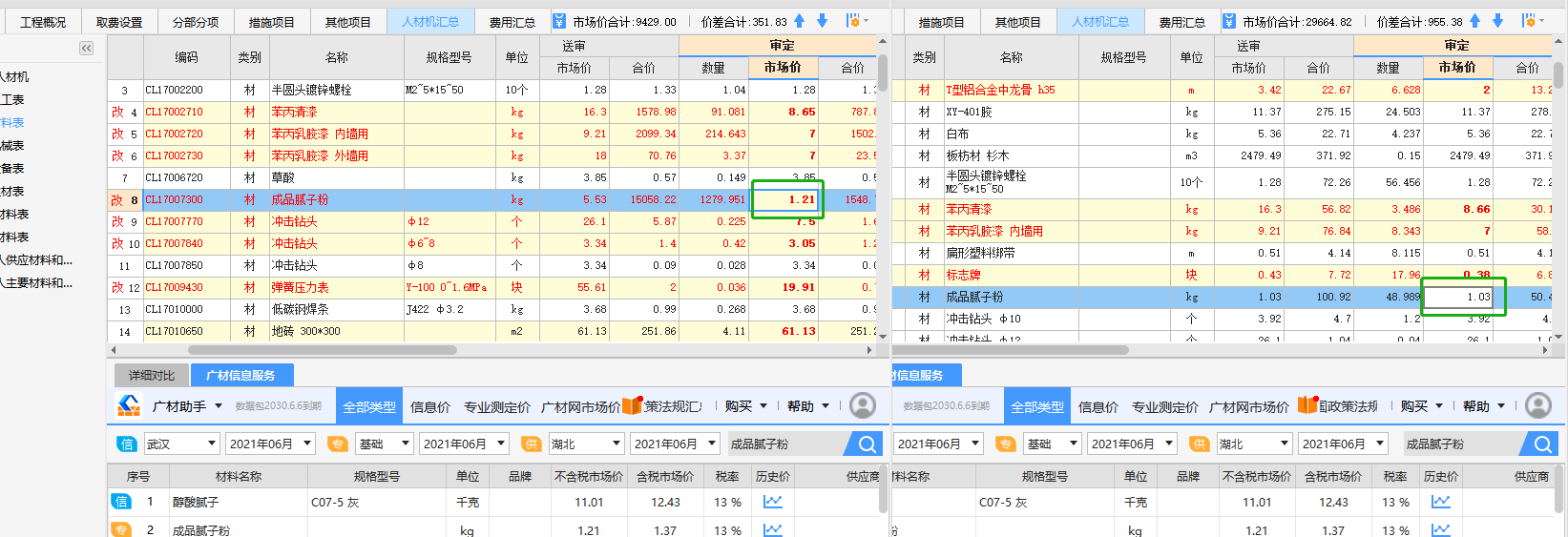Image resolution: width=1568 pixels, height=537 pixels.
Task: Click the search magnifier button in right pane
Action: 1542,444
